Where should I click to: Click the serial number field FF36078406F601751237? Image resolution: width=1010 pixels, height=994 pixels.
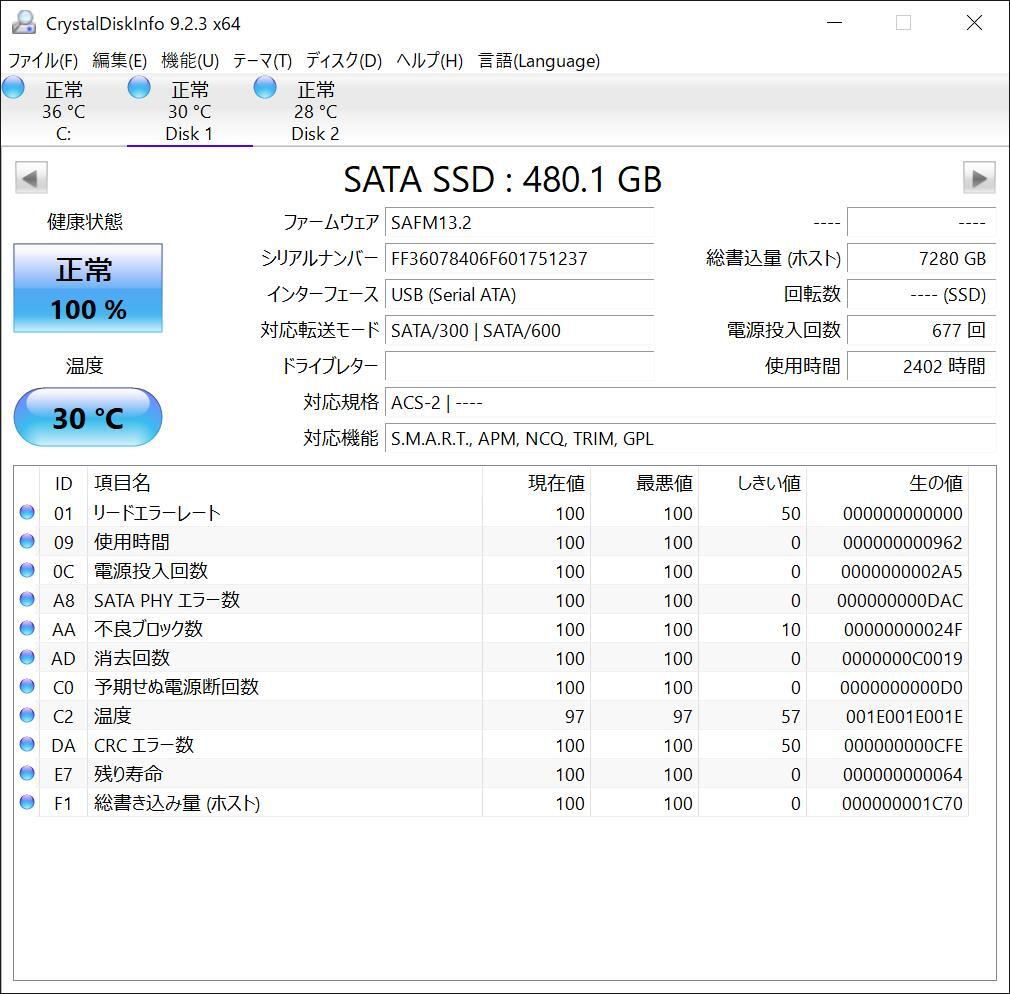[x=520, y=259]
